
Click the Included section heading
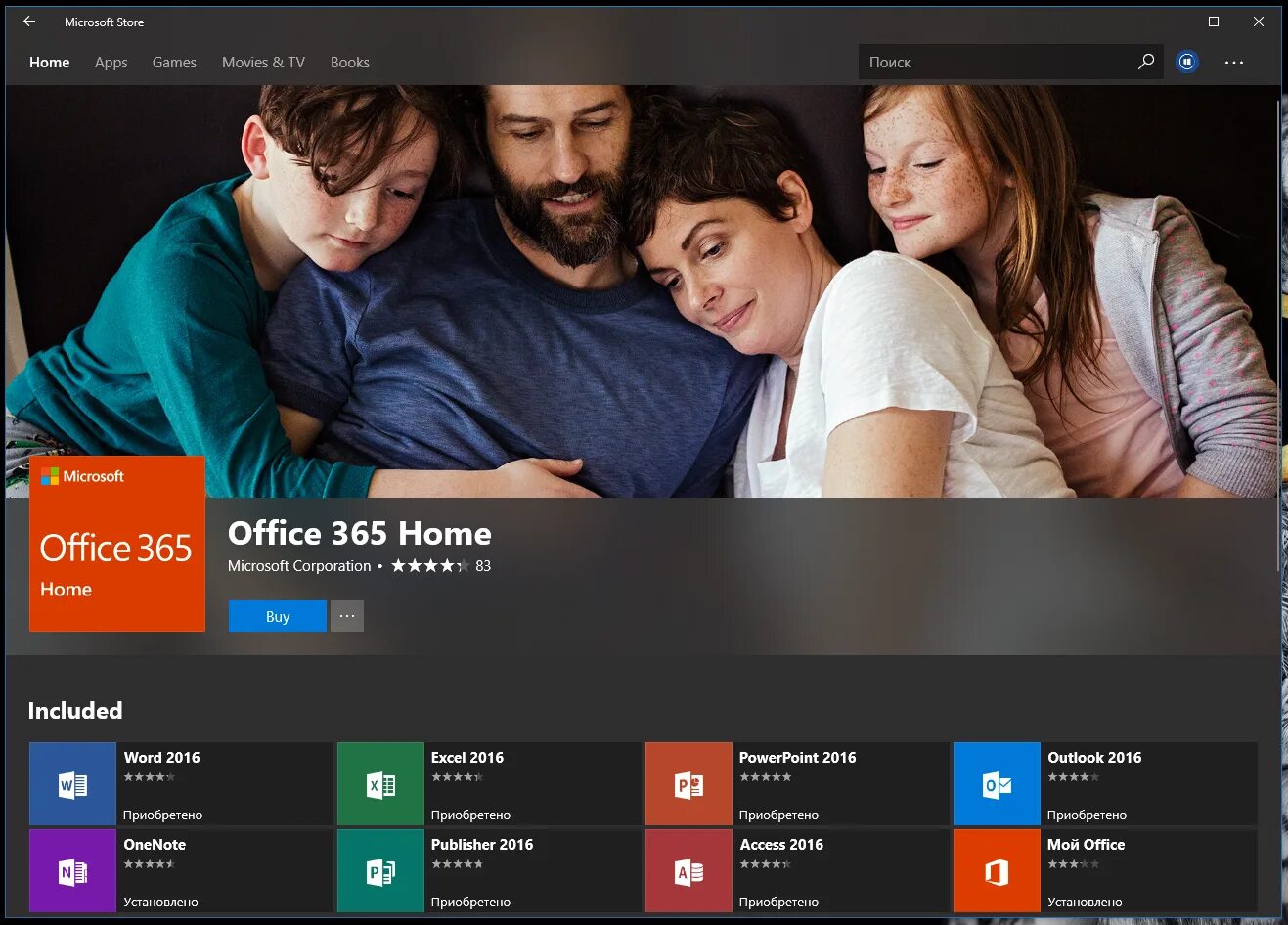(x=75, y=711)
